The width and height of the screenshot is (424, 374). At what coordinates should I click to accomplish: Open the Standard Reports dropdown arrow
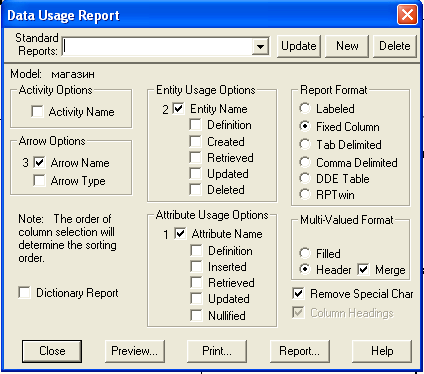click(x=260, y=47)
